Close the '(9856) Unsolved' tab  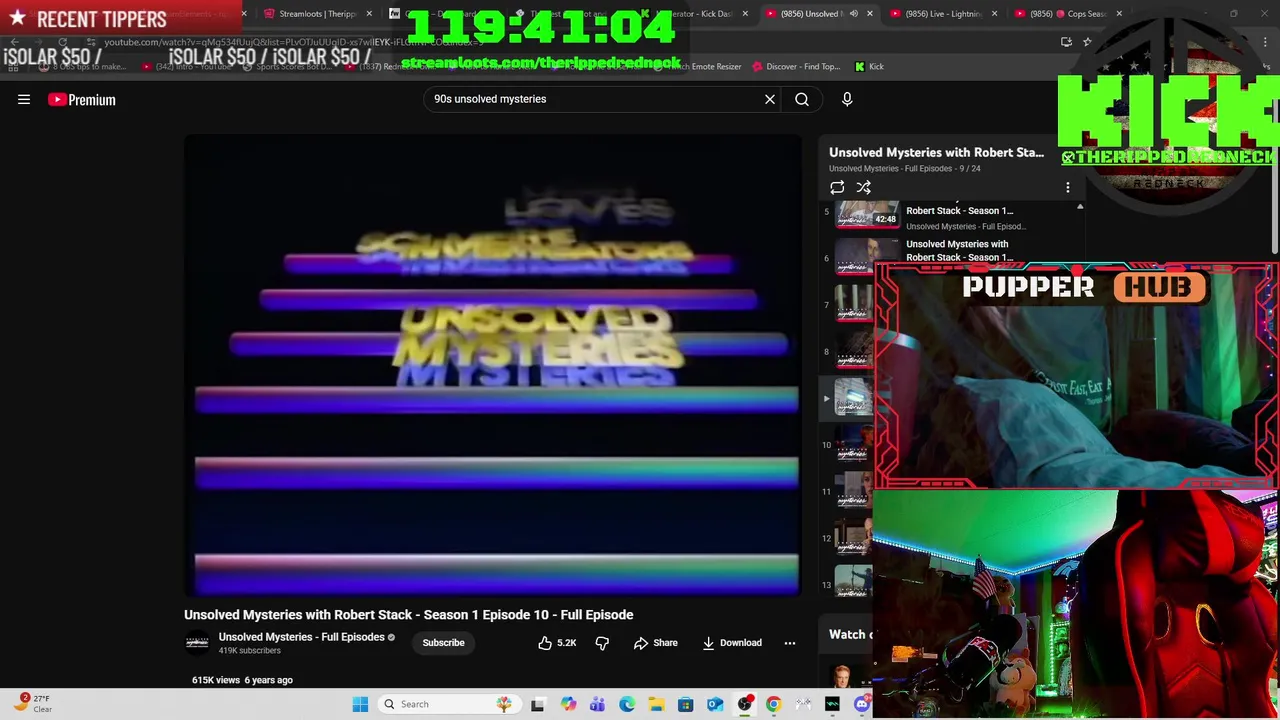pos(869,14)
